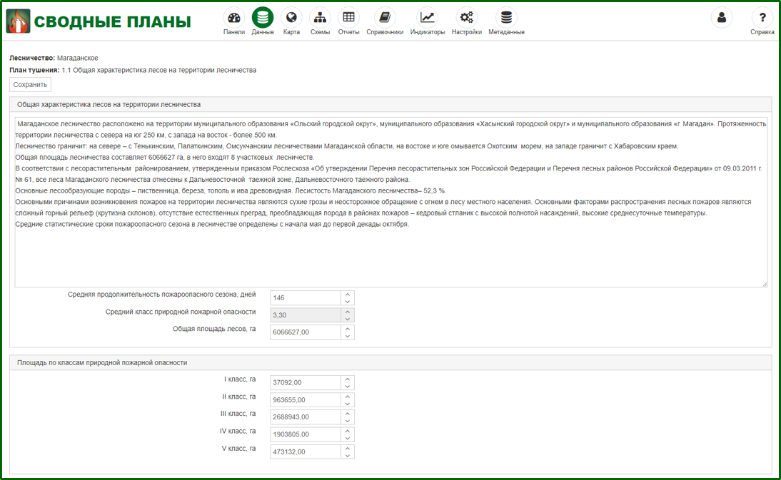Open the Отчеты table icon
This screenshot has height=480, width=781.
(x=348, y=18)
